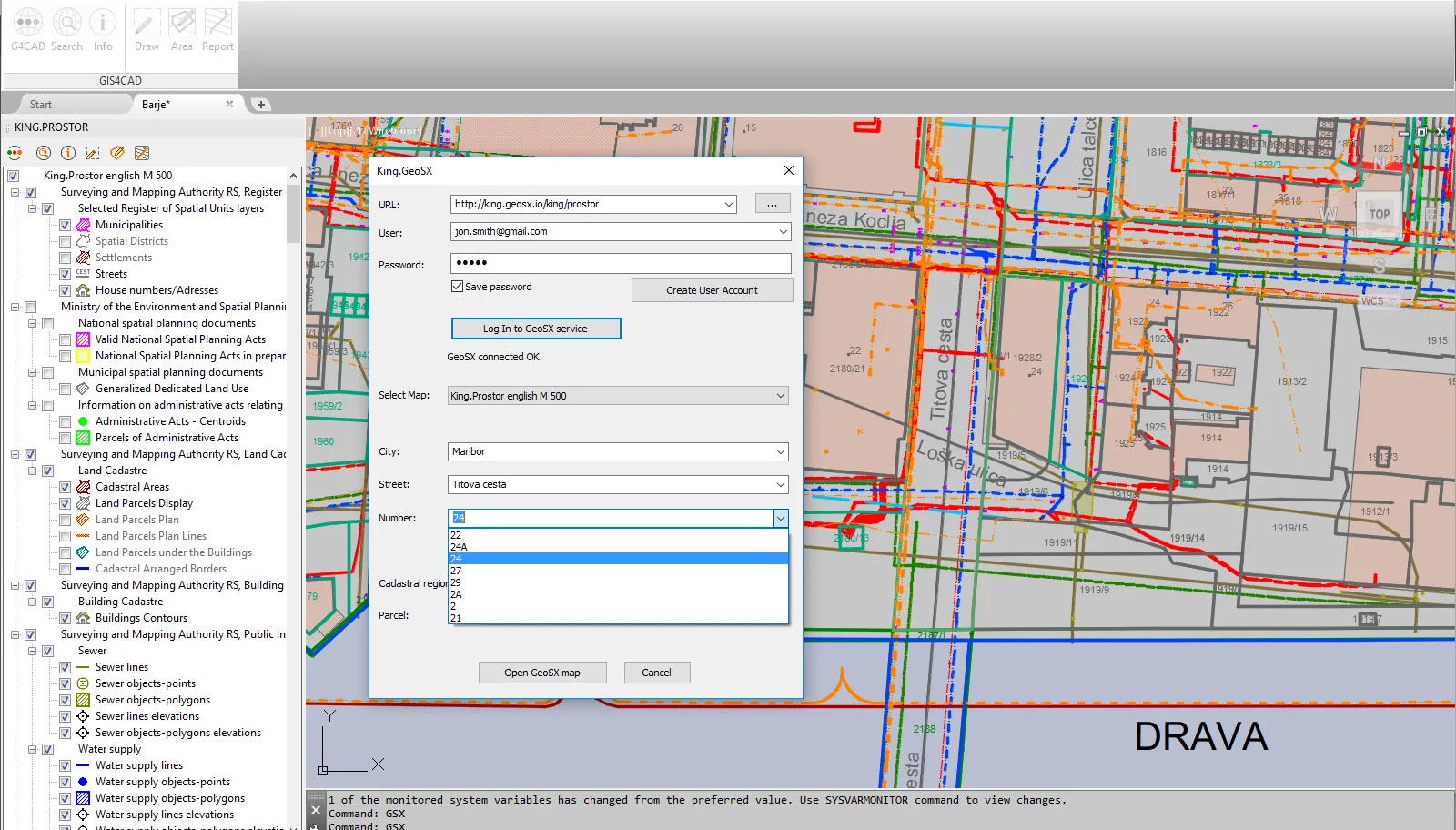Click the Password input field
The height and width of the screenshot is (830, 1456).
620,263
